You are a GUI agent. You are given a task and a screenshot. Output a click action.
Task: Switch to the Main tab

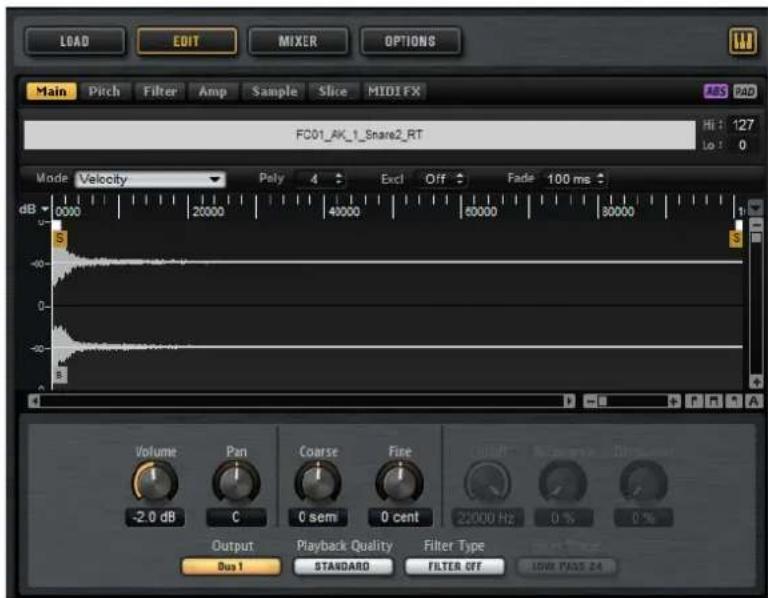tap(51, 92)
